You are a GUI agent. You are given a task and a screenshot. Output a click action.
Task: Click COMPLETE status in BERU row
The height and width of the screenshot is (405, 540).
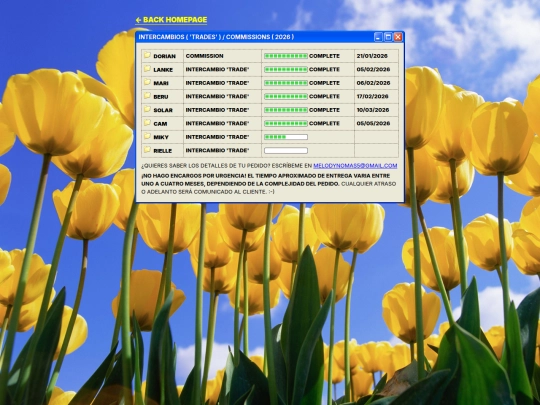(x=324, y=96)
